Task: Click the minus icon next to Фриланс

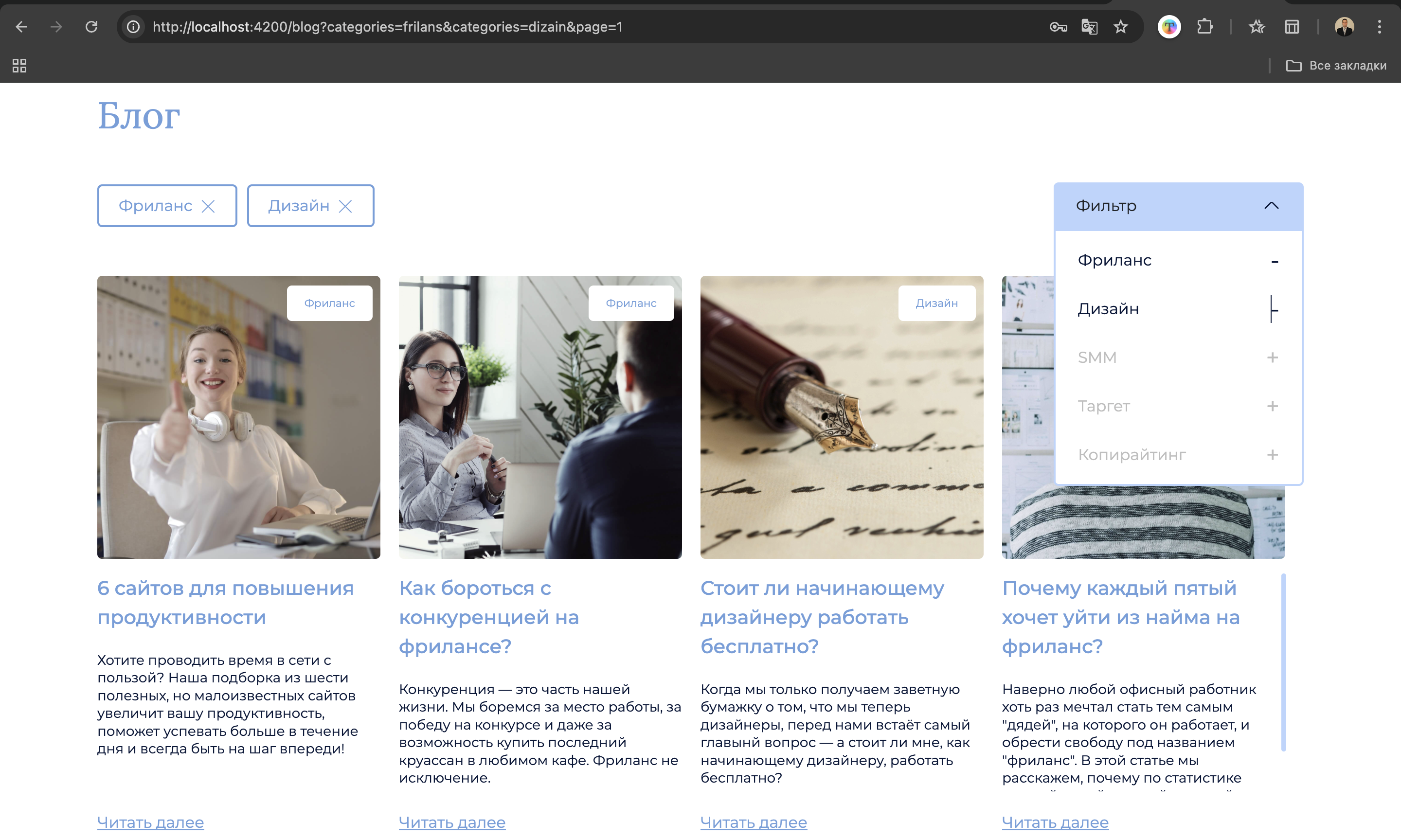Action: pyautogui.click(x=1275, y=262)
